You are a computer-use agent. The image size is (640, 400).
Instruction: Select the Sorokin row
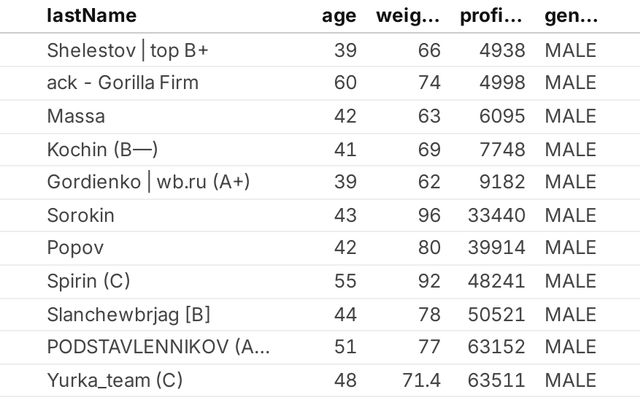coord(81,215)
